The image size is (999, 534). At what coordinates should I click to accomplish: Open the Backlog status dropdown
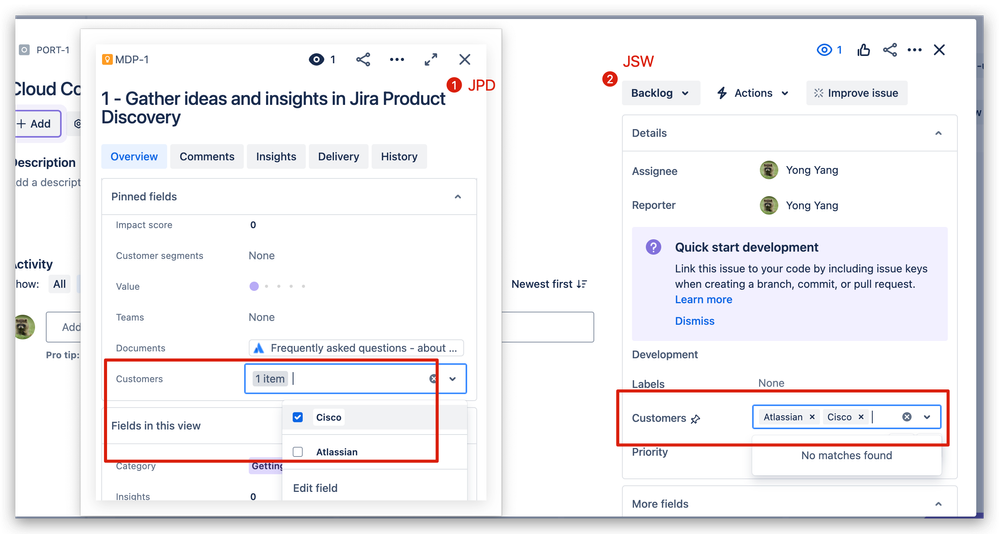(x=661, y=93)
